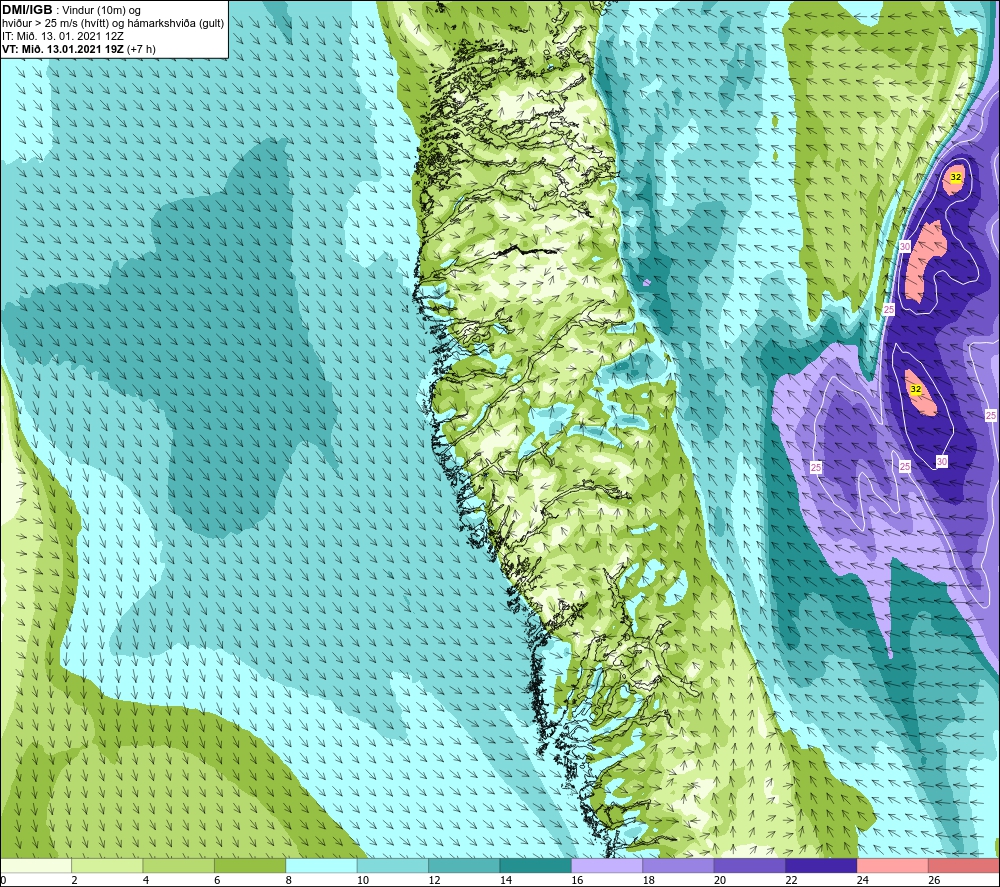Click 'Vindur (10m) og' in the title
Image resolution: width=1000 pixels, height=887 pixels.
coord(101,11)
